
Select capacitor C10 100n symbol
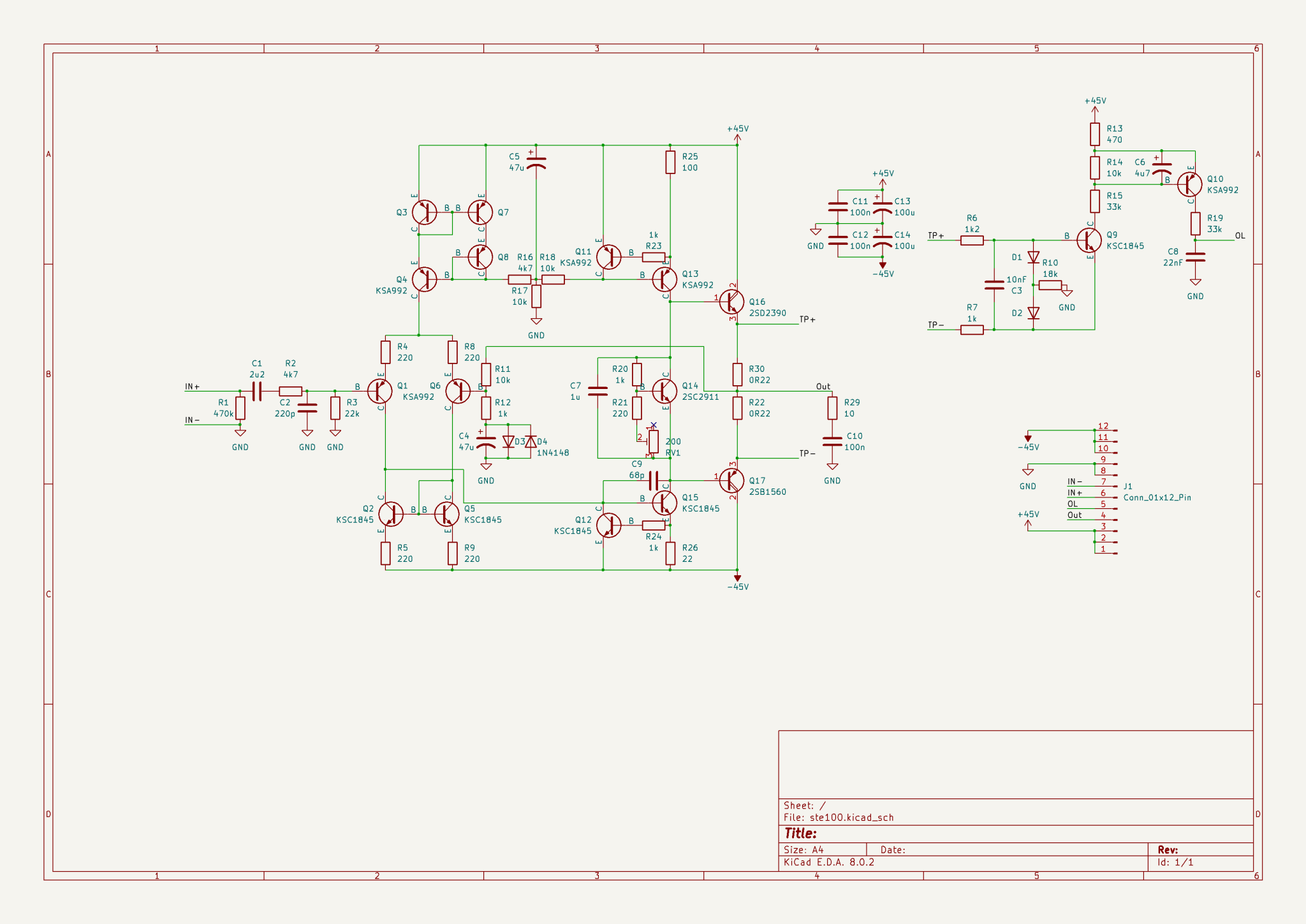click(832, 441)
